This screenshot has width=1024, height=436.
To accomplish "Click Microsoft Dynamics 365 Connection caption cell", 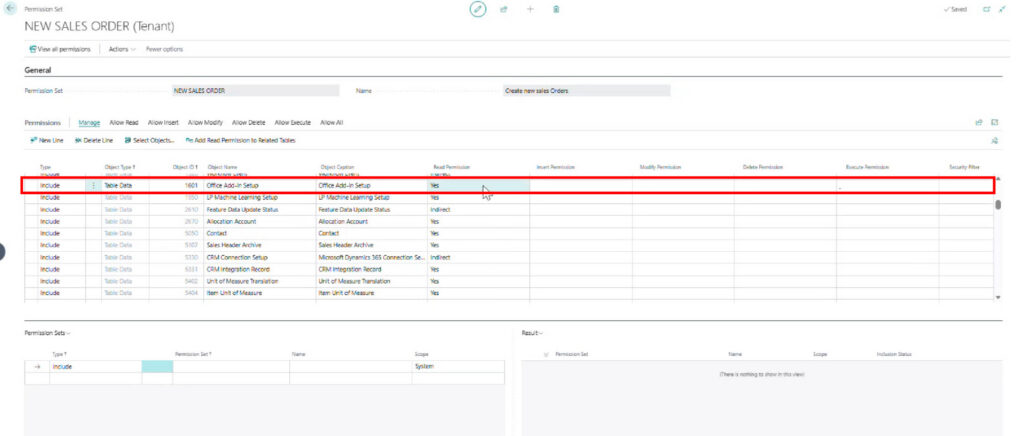I will tap(372, 257).
